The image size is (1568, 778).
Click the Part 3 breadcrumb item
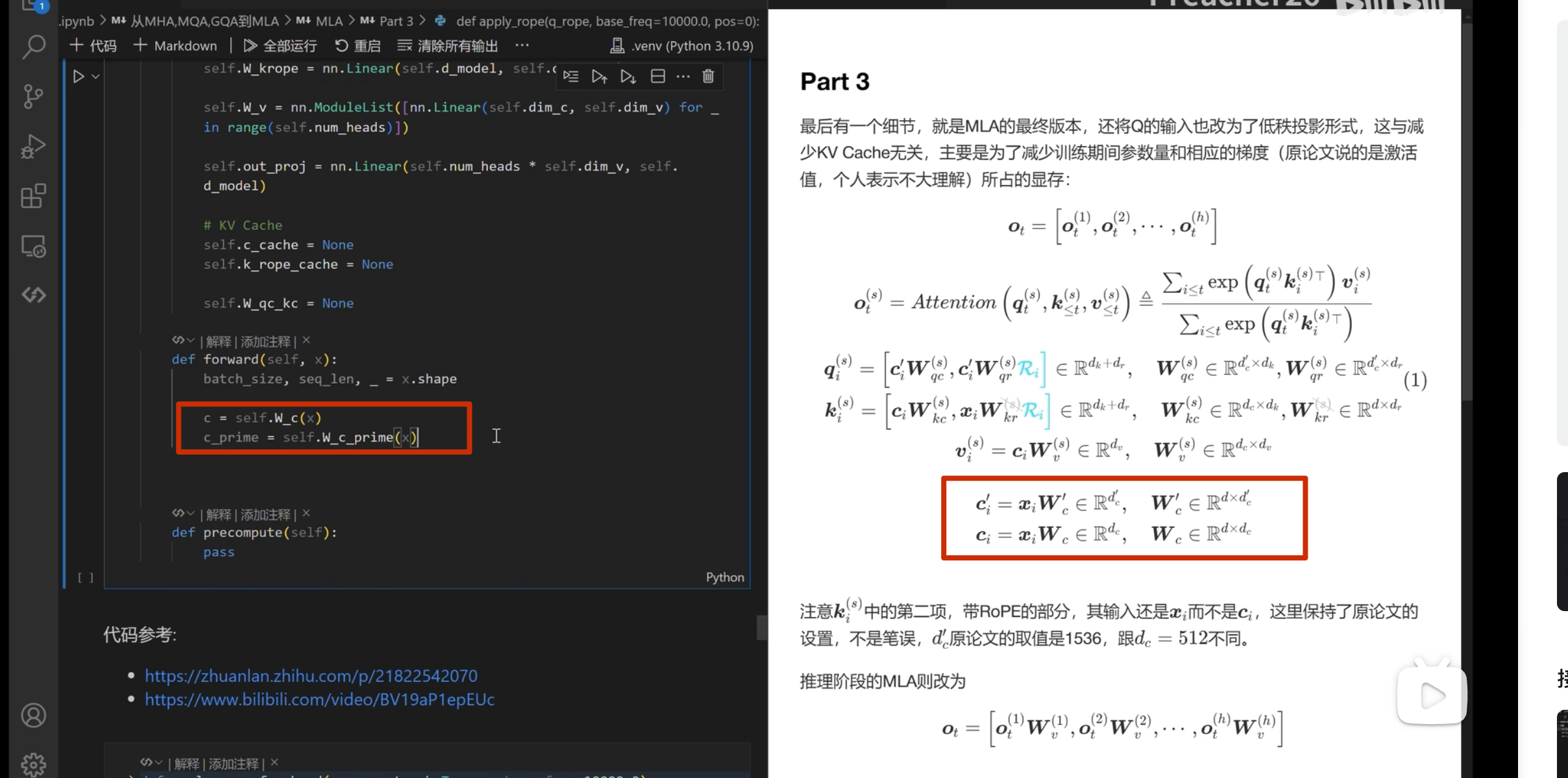396,21
